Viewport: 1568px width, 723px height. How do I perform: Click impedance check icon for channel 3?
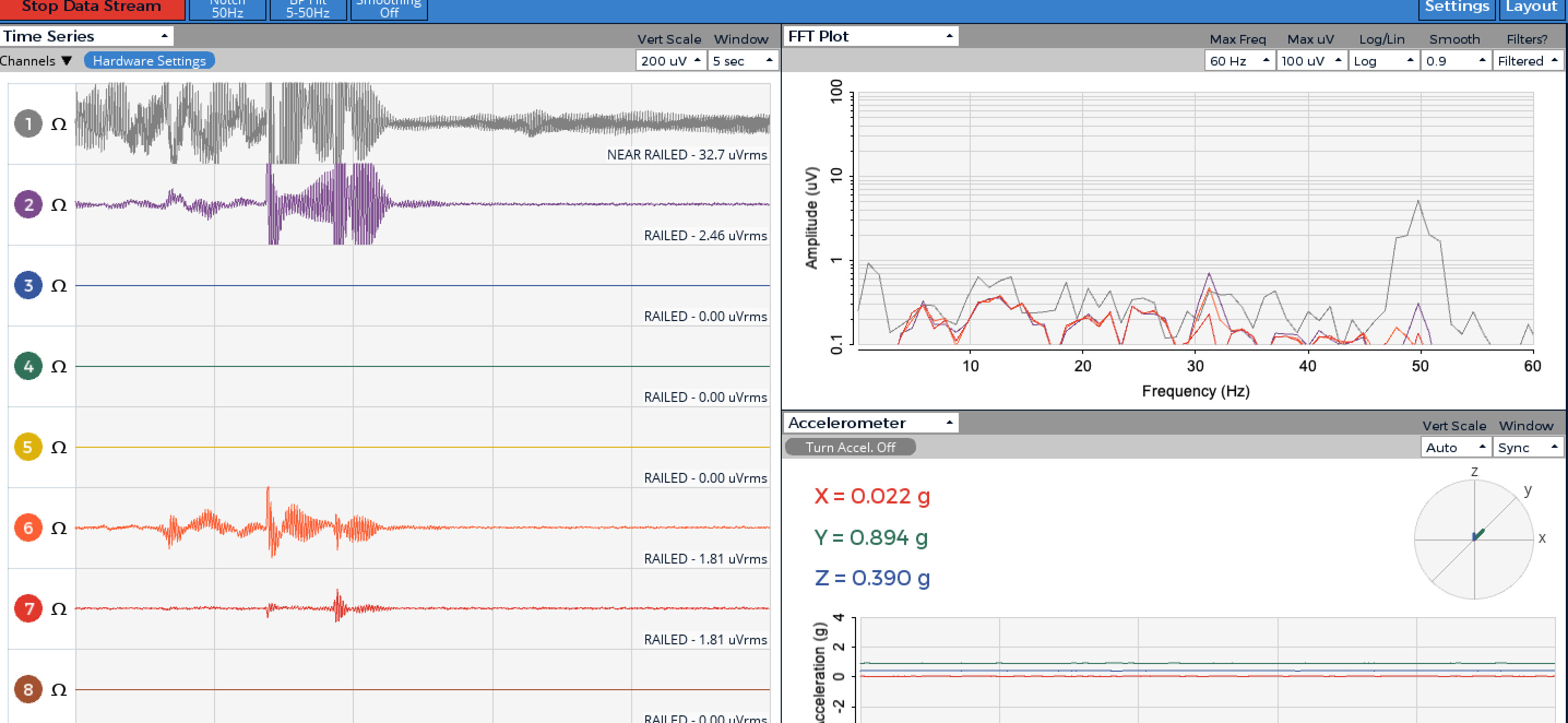coord(59,286)
